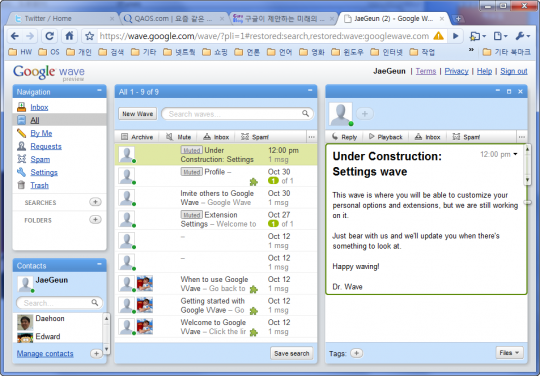Open the HW bookmarks folder
540x376 pixels.
pos(20,52)
